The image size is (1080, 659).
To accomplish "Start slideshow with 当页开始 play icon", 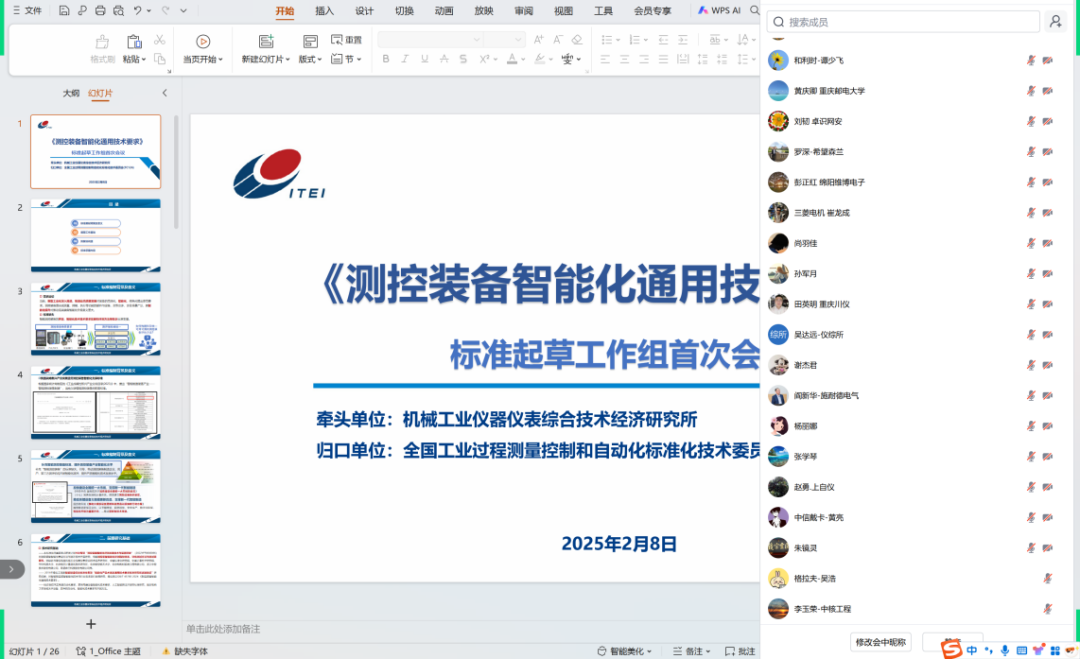I will point(203,41).
